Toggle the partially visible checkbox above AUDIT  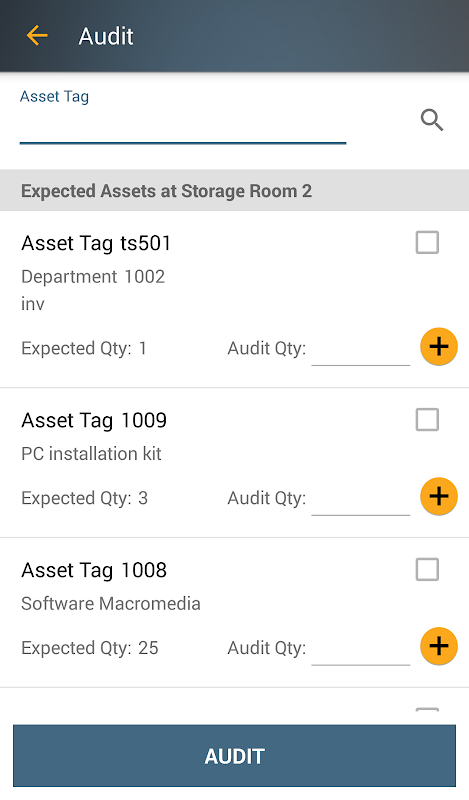click(x=427, y=710)
